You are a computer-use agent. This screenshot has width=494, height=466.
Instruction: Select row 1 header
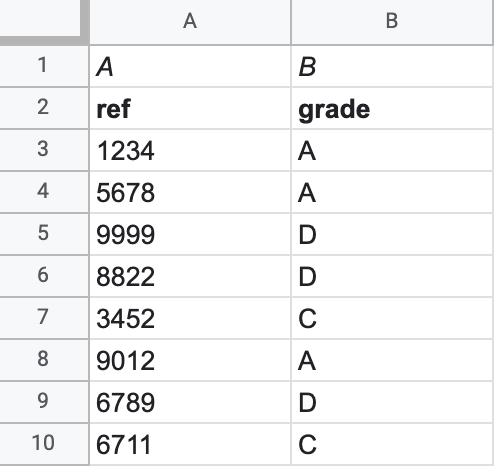pos(44,66)
